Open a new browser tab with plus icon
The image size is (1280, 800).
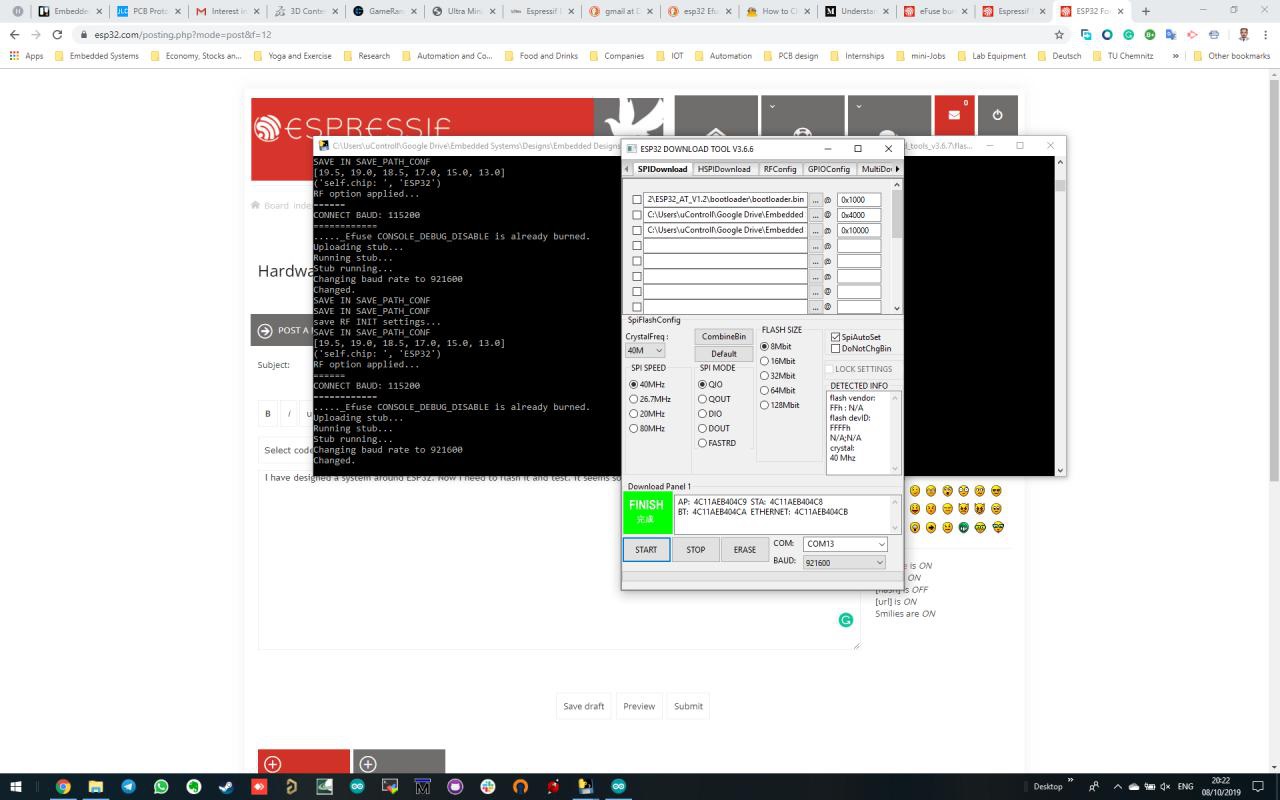coord(1146,11)
